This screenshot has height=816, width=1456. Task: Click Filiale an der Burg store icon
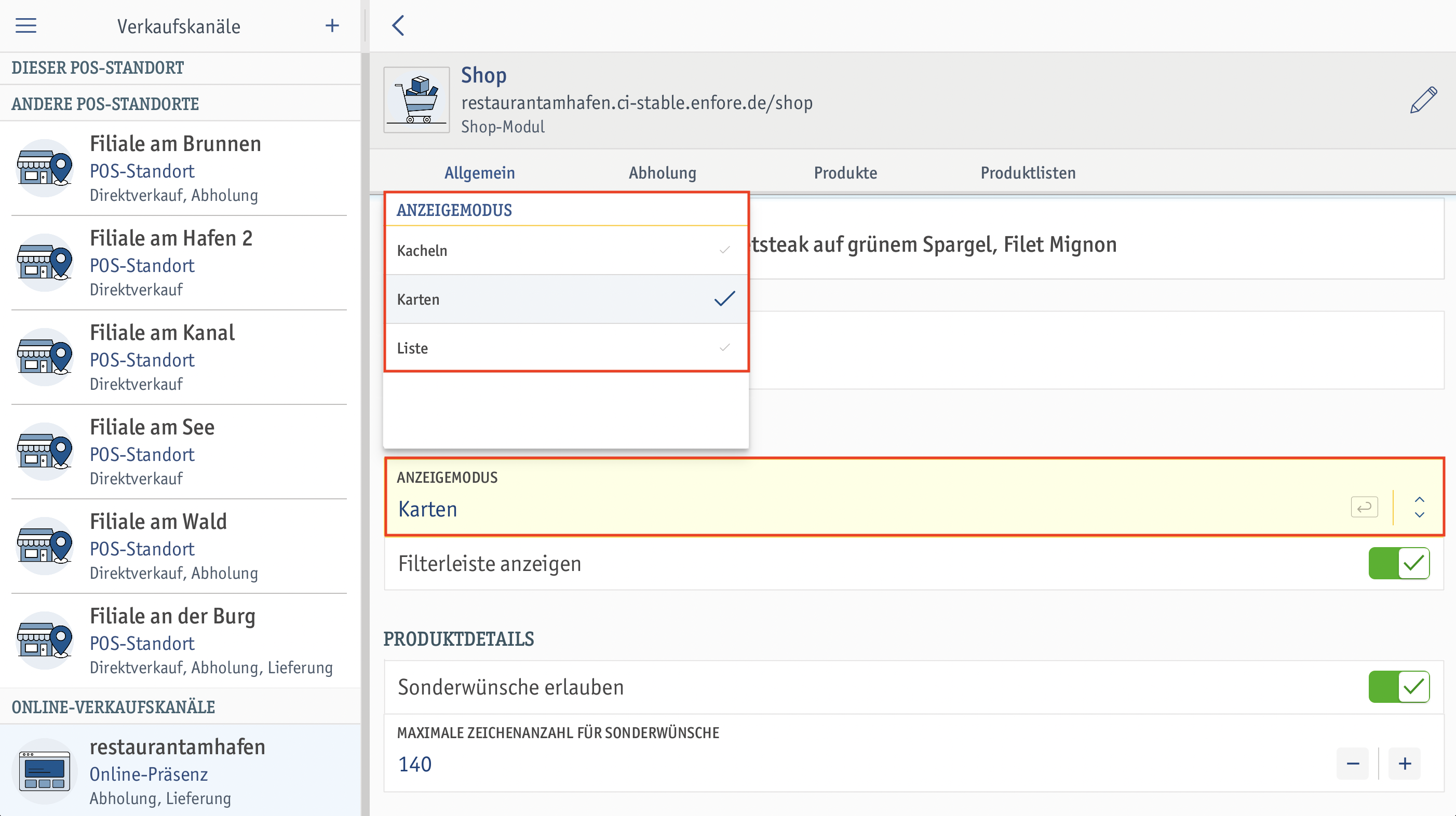(x=45, y=640)
